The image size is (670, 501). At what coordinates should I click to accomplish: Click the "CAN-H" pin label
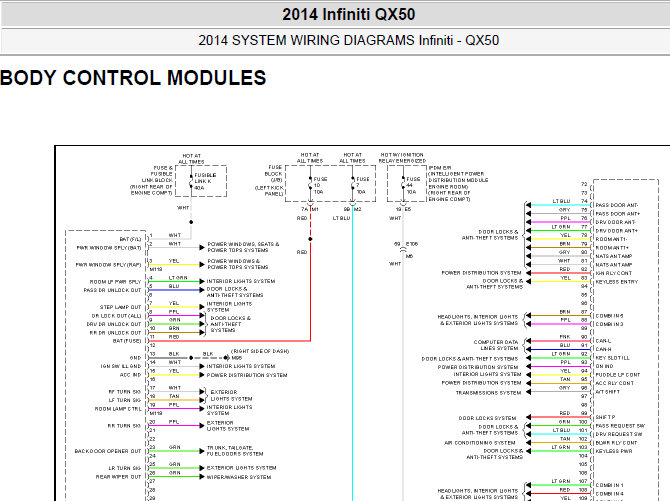603,349
